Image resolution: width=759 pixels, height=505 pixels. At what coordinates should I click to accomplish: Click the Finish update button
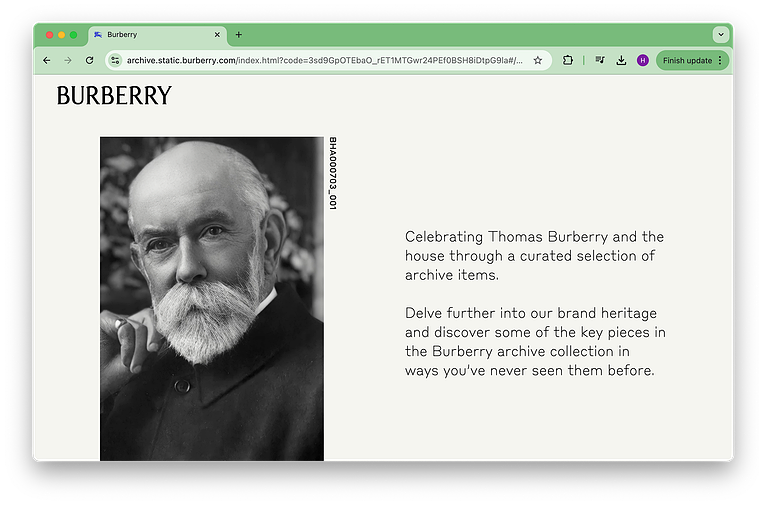point(687,61)
